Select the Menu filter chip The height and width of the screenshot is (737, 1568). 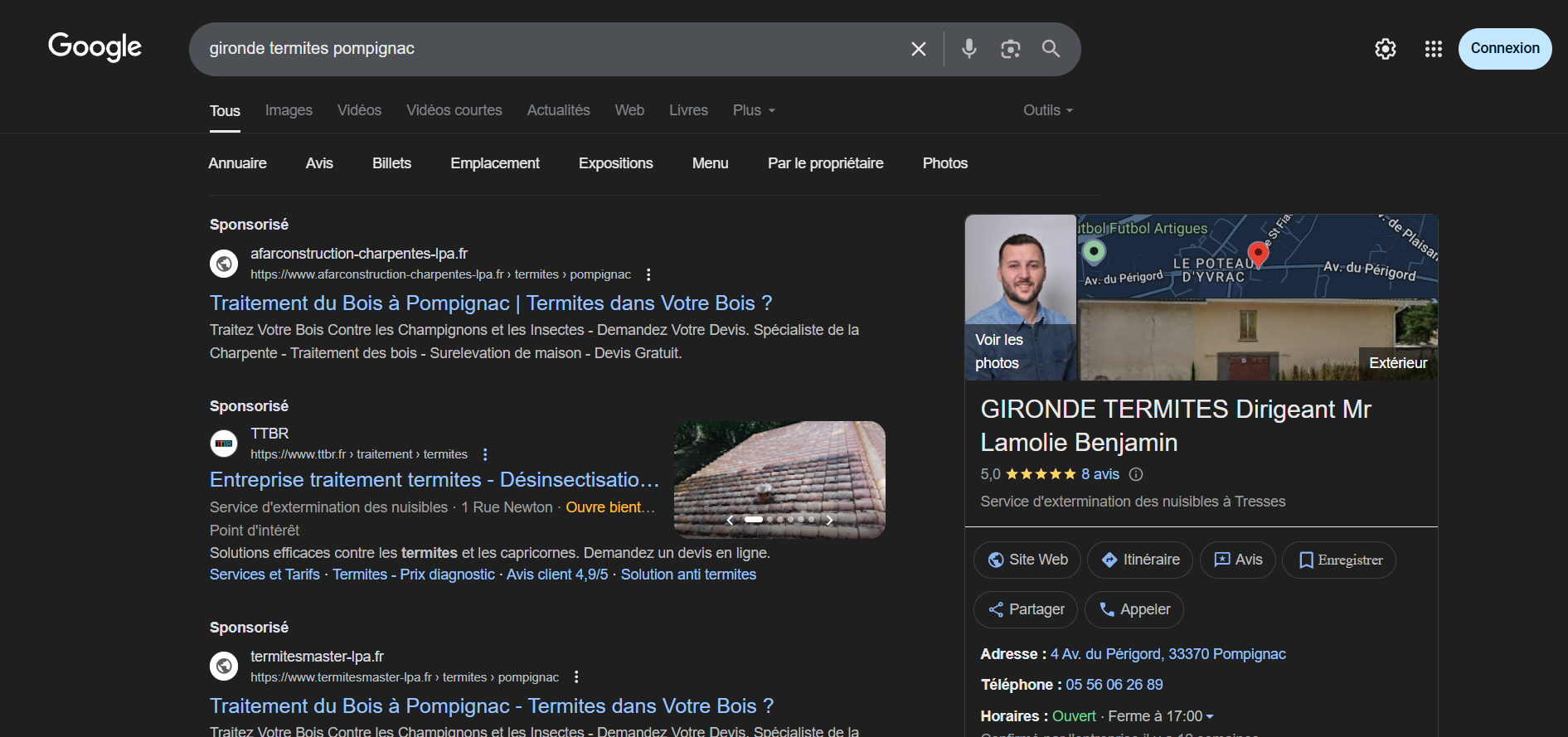[x=711, y=163]
